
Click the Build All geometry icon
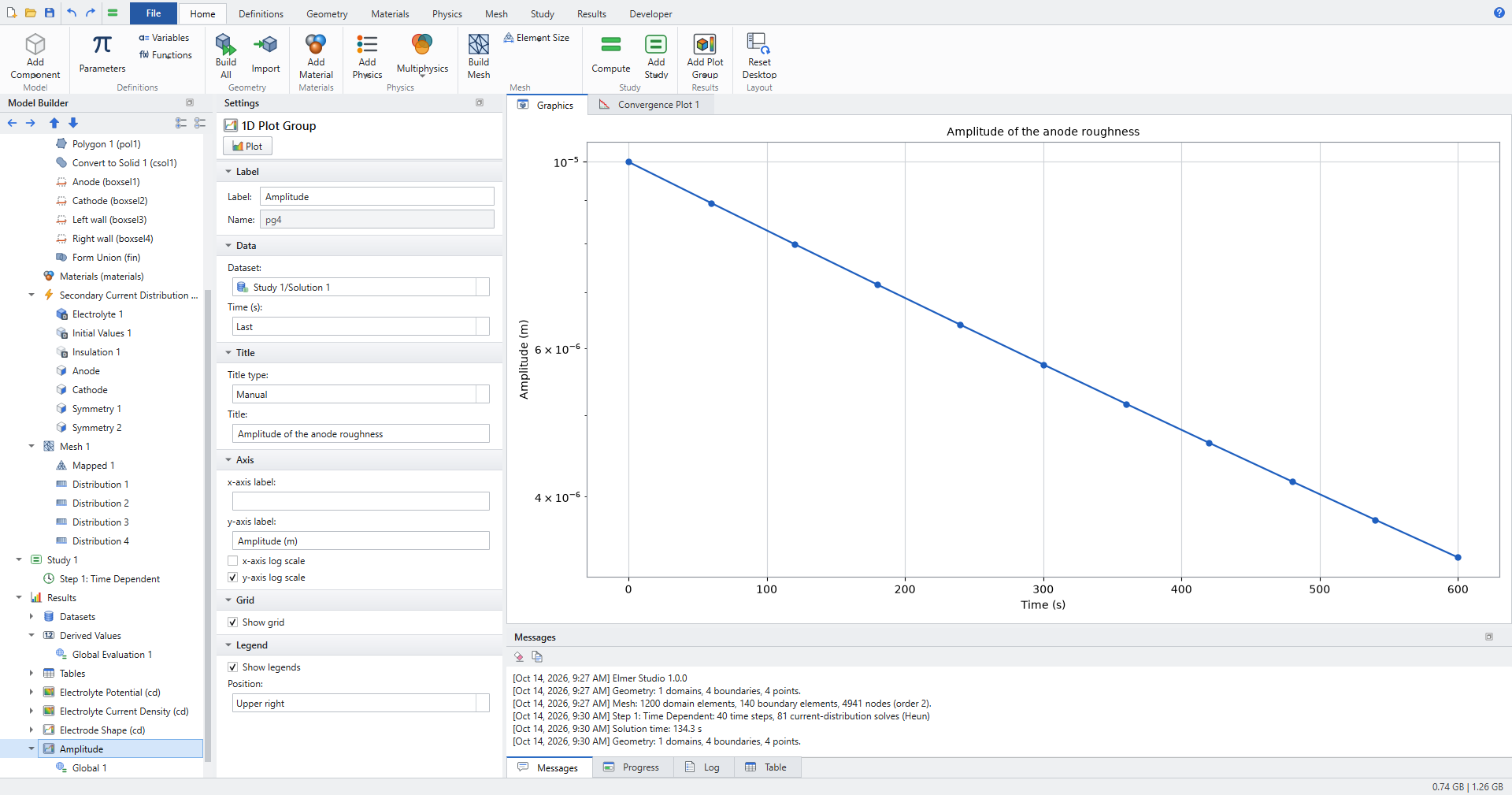[x=225, y=43]
